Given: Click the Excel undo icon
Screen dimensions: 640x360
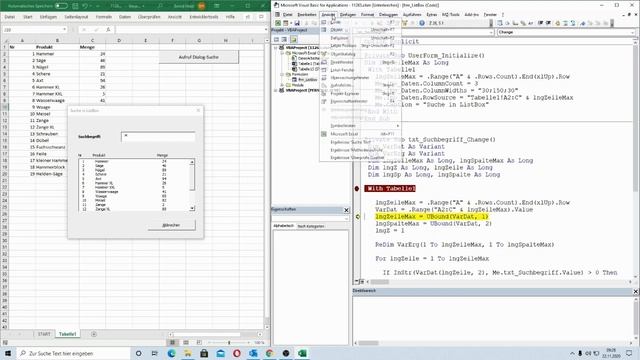Looking at the screenshot, I should pyautogui.click(x=85, y=6).
